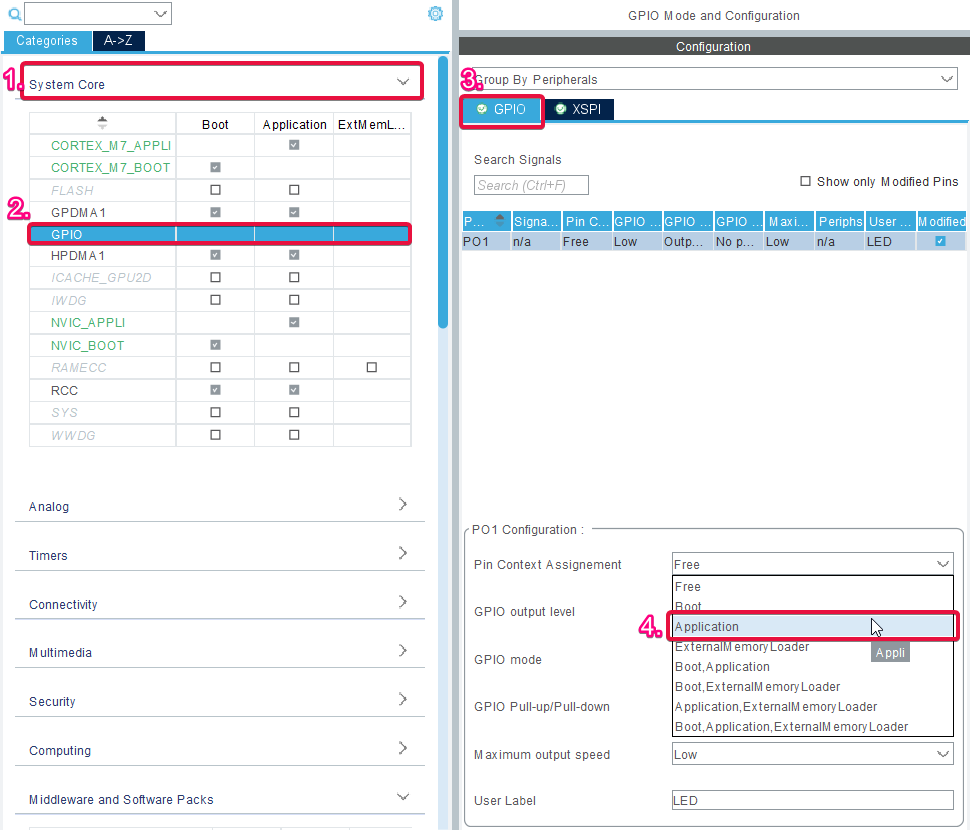970x830 pixels.
Task: Toggle the ICACHE_GPU2D Boot checkbox
Action: point(215,277)
